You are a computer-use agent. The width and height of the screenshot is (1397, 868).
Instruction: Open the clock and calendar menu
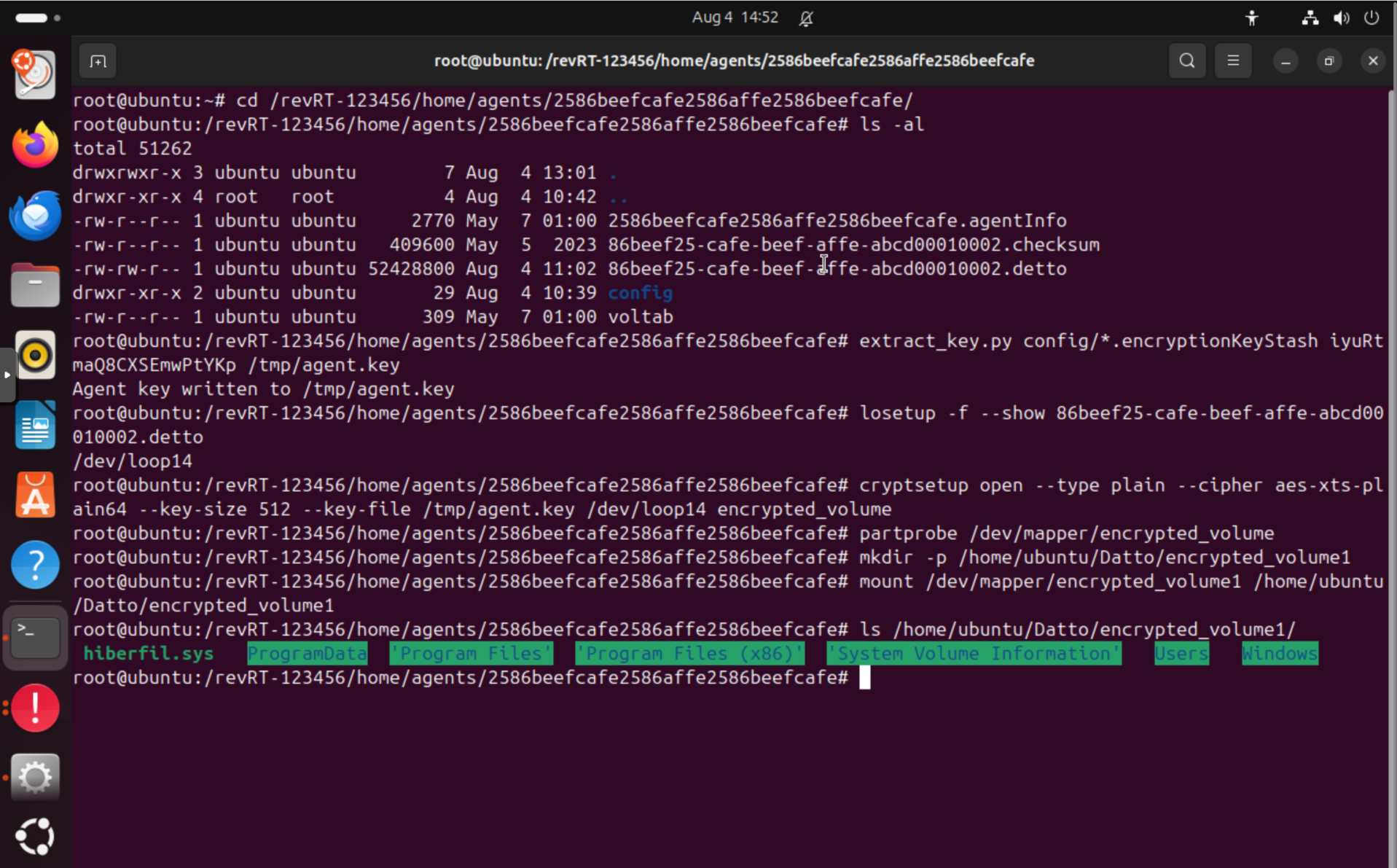point(735,17)
